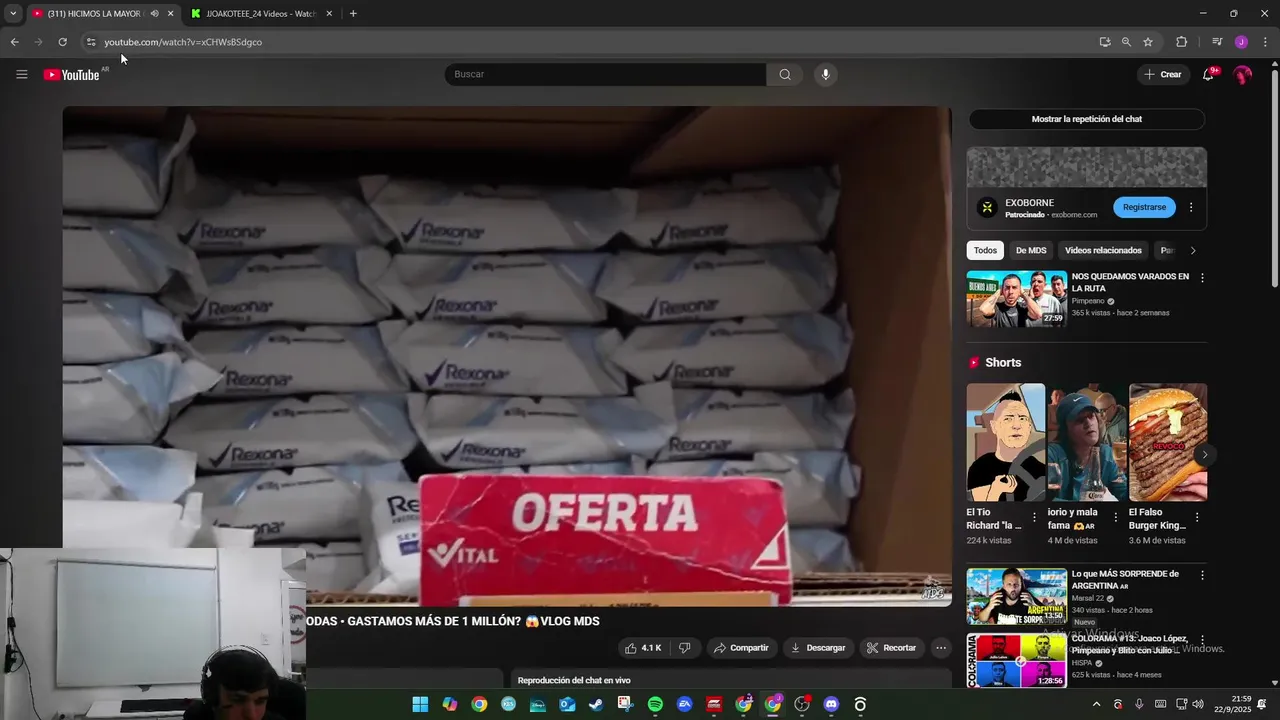
Task: Click Recortar under the video
Action: (891, 648)
